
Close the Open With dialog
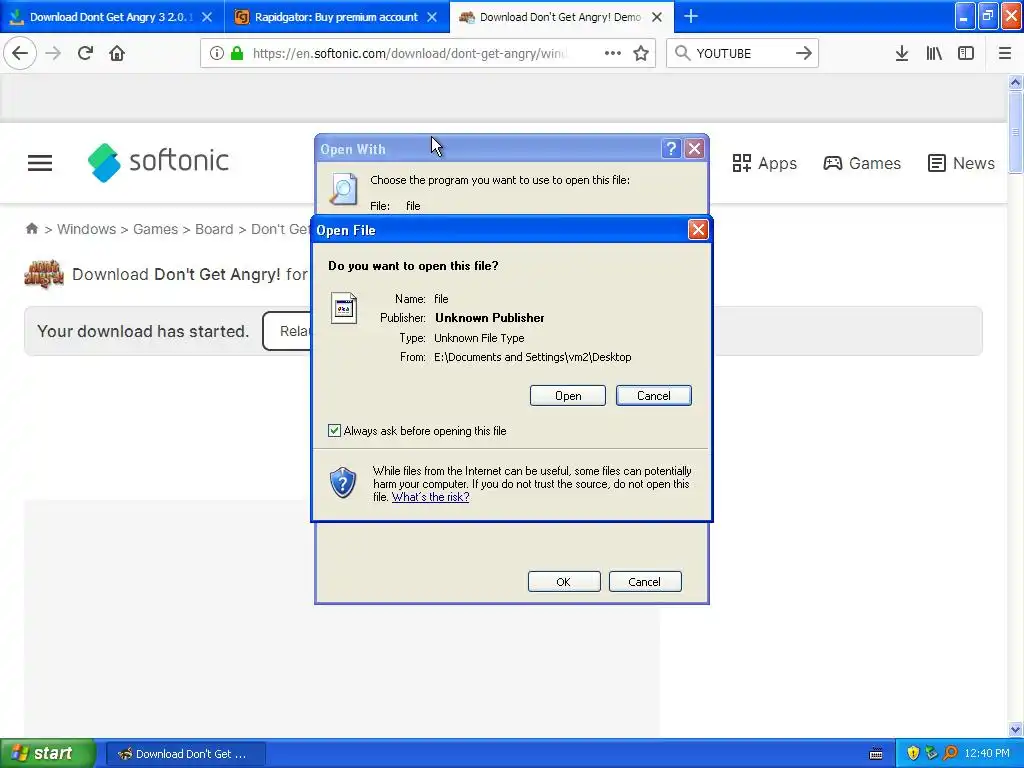694,149
